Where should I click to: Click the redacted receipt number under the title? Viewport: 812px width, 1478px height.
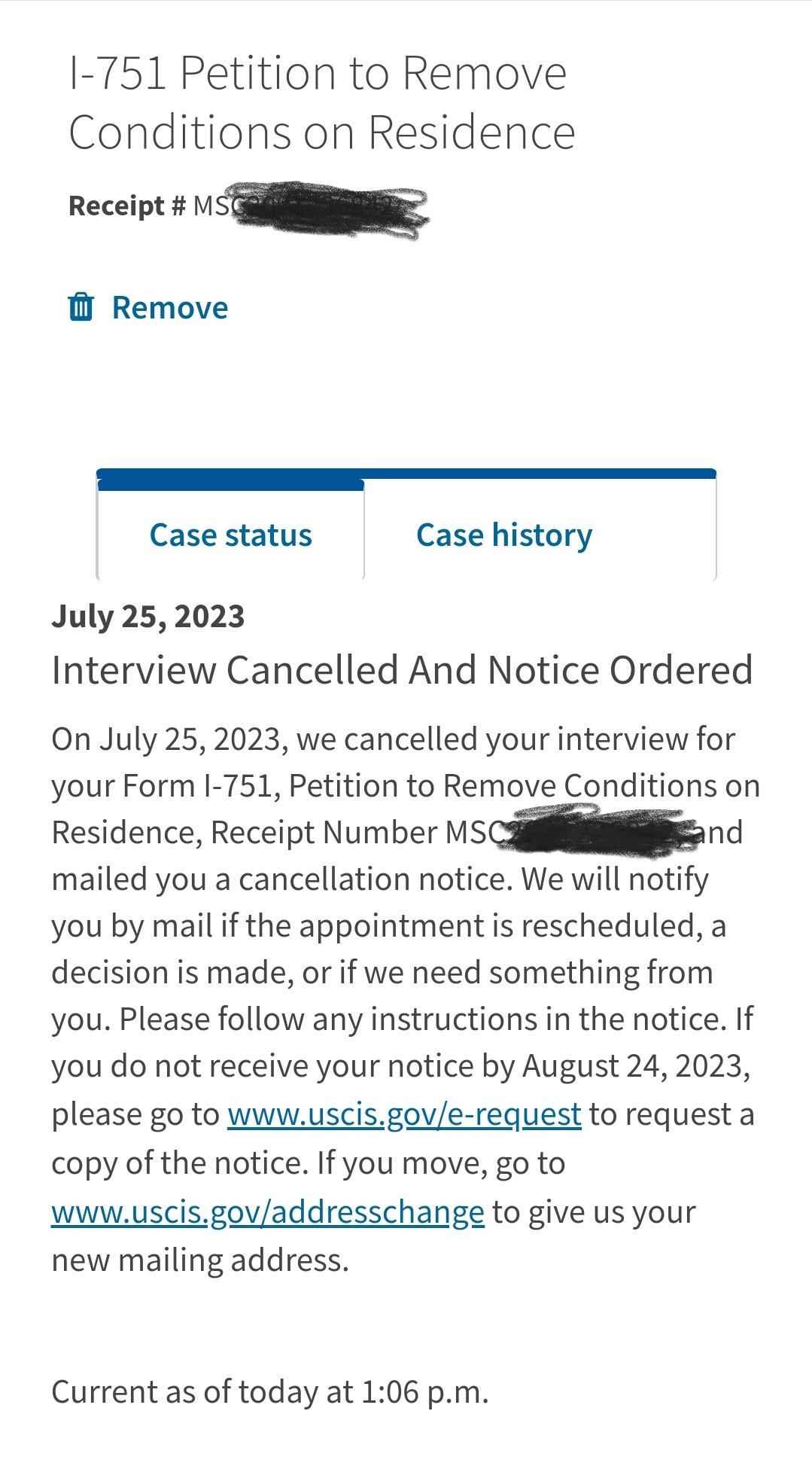coord(310,209)
